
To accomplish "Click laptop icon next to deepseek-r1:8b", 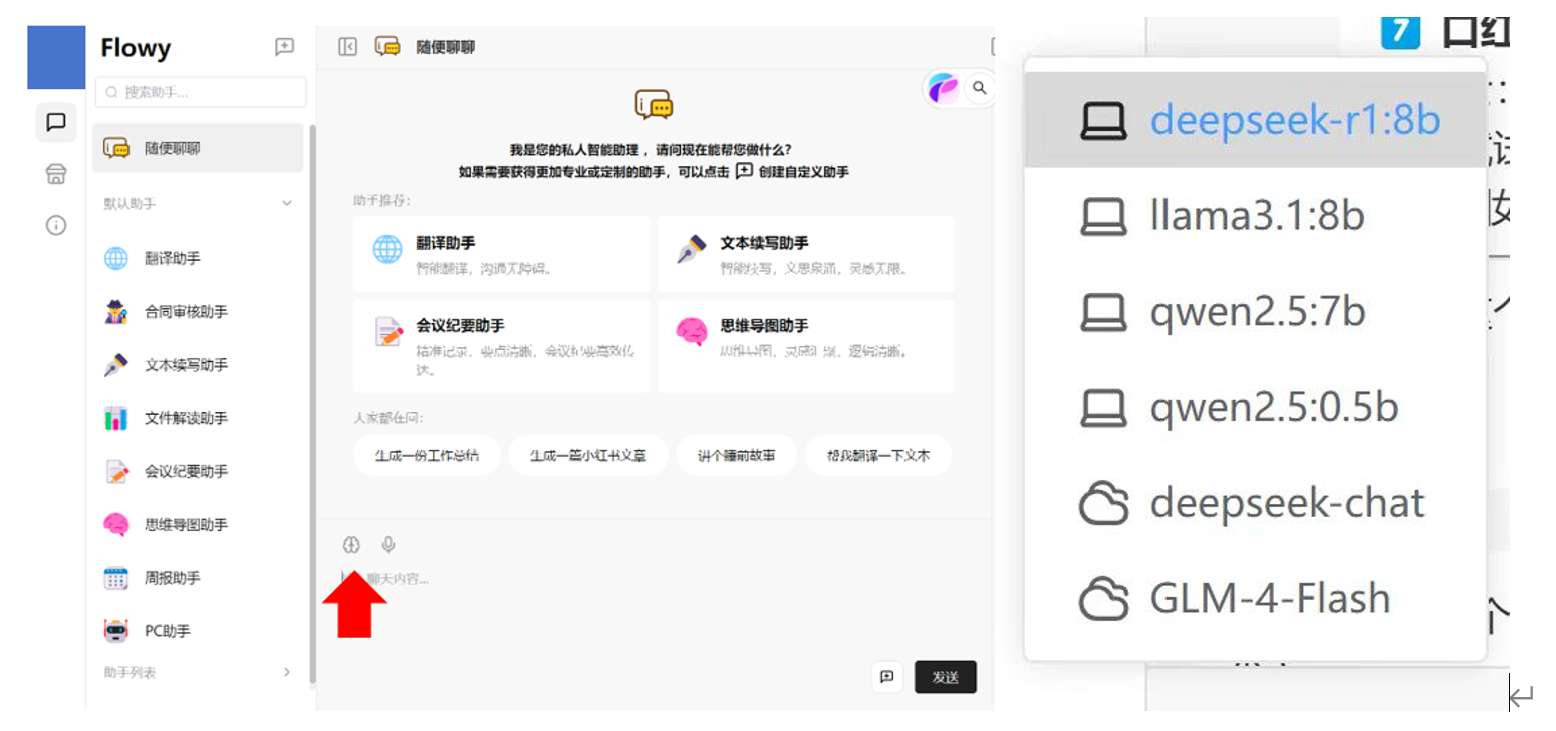I will 1103,120.
